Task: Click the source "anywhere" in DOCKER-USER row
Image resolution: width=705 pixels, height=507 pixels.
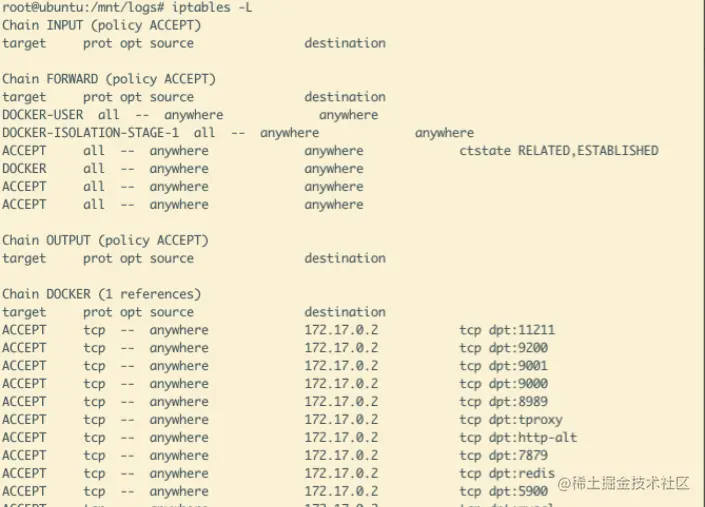Action: (194, 115)
